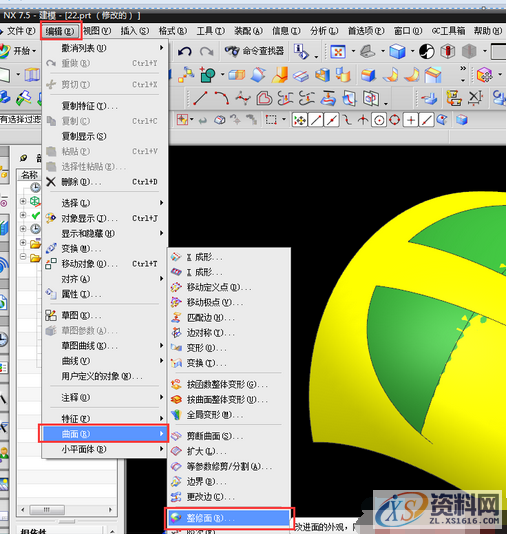
Task: Choose 移动对象(O)... menu entry
Action: pyautogui.click(x=105, y=264)
